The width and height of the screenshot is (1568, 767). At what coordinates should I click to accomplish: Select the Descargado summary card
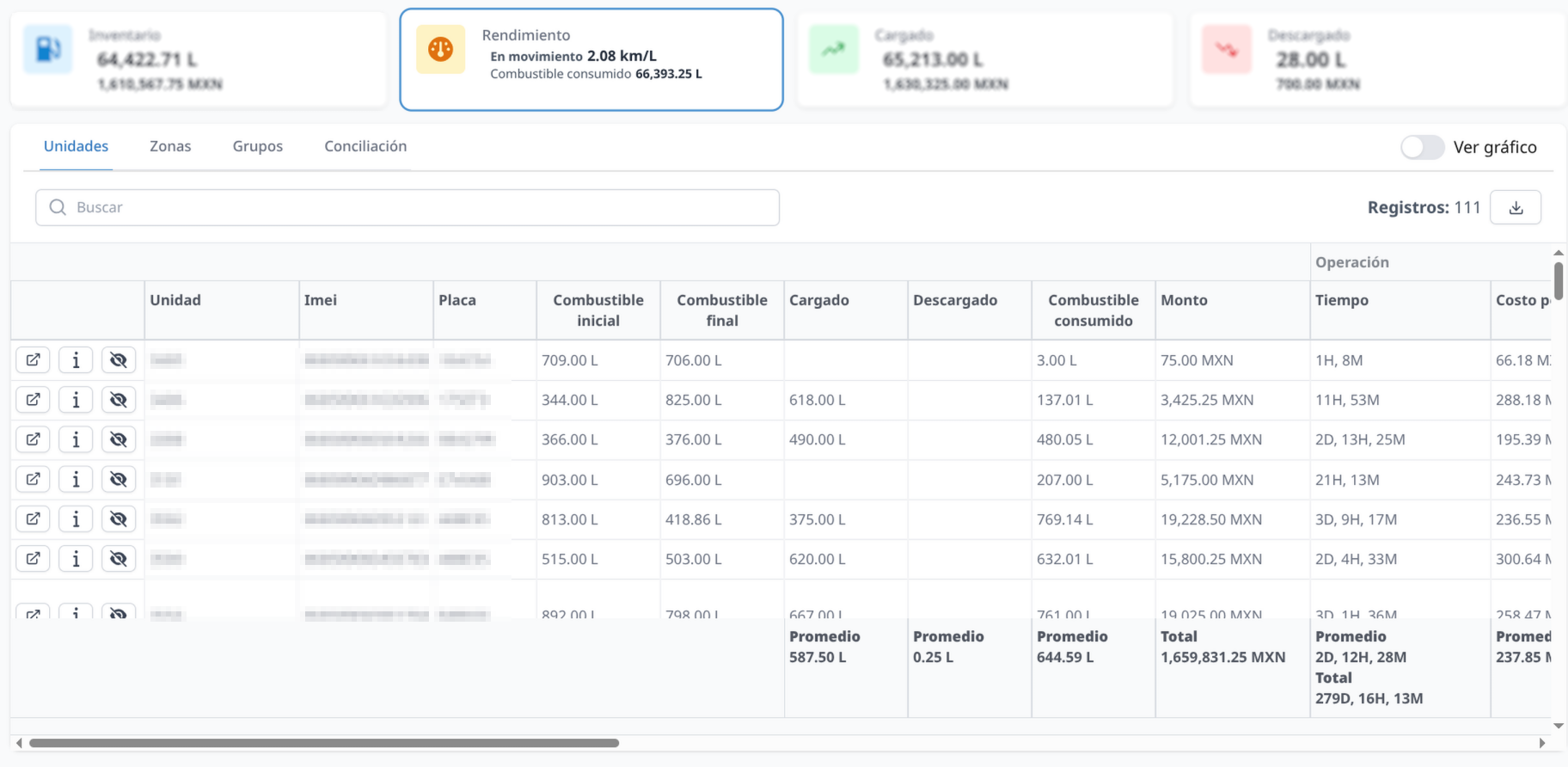1377,59
